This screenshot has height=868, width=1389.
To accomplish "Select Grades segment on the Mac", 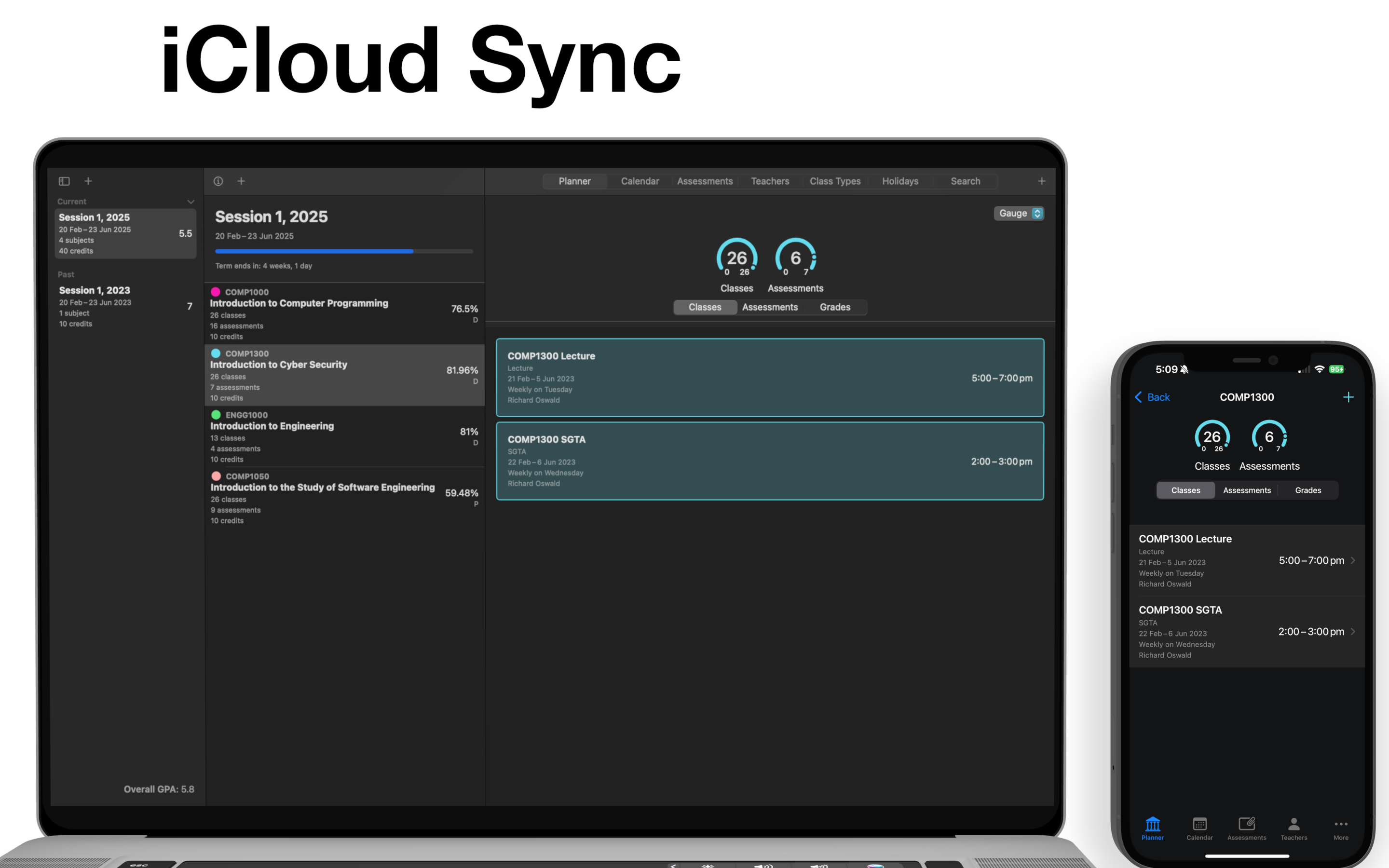I will [835, 307].
